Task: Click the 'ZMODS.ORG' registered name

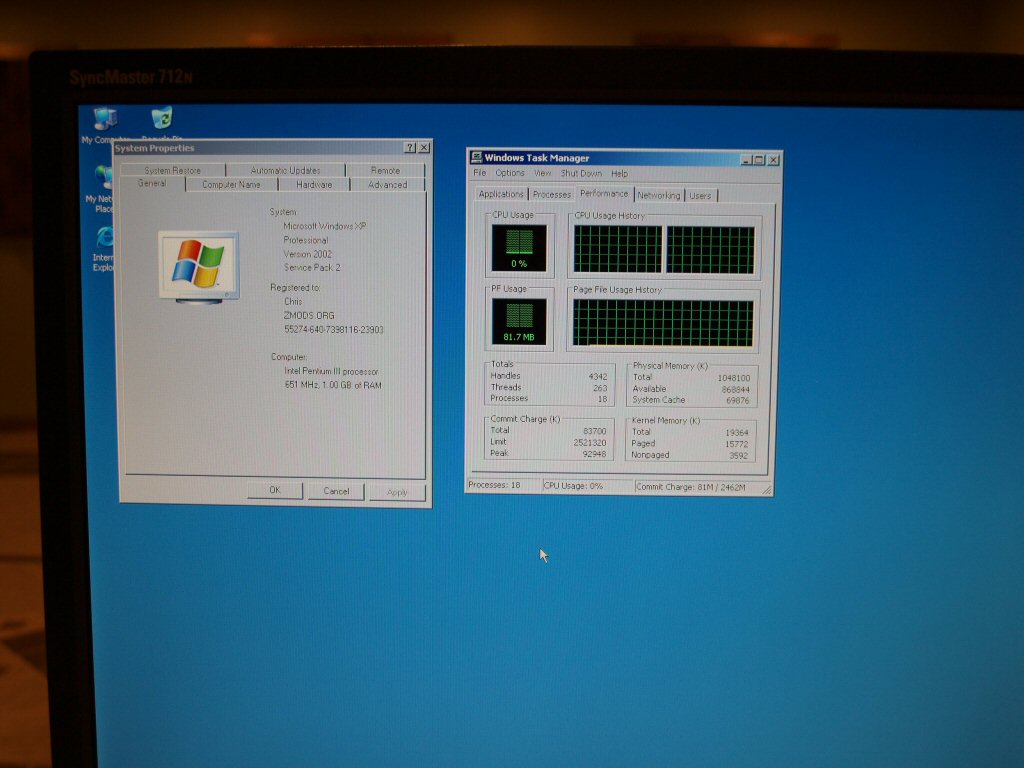Action: pos(309,315)
